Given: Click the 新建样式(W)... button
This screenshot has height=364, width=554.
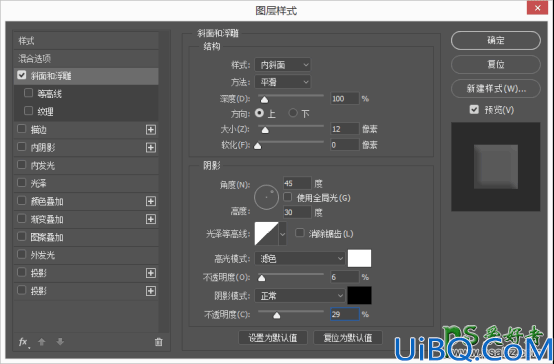Looking at the screenshot, I should [x=496, y=88].
